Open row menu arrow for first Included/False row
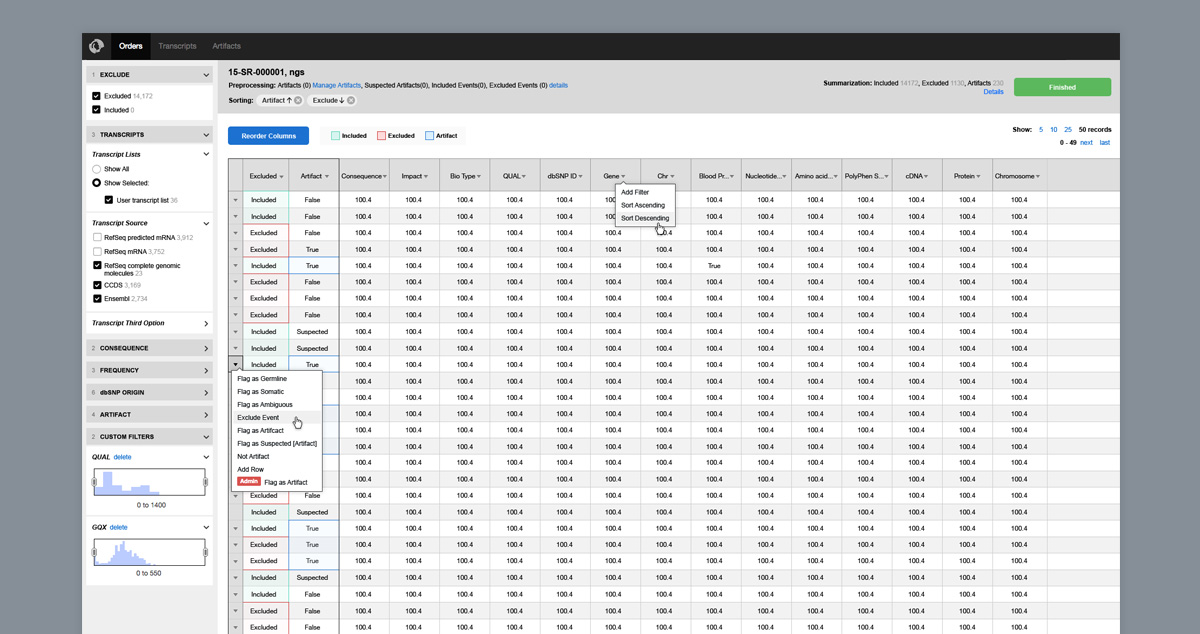1200x634 pixels. click(x=236, y=200)
